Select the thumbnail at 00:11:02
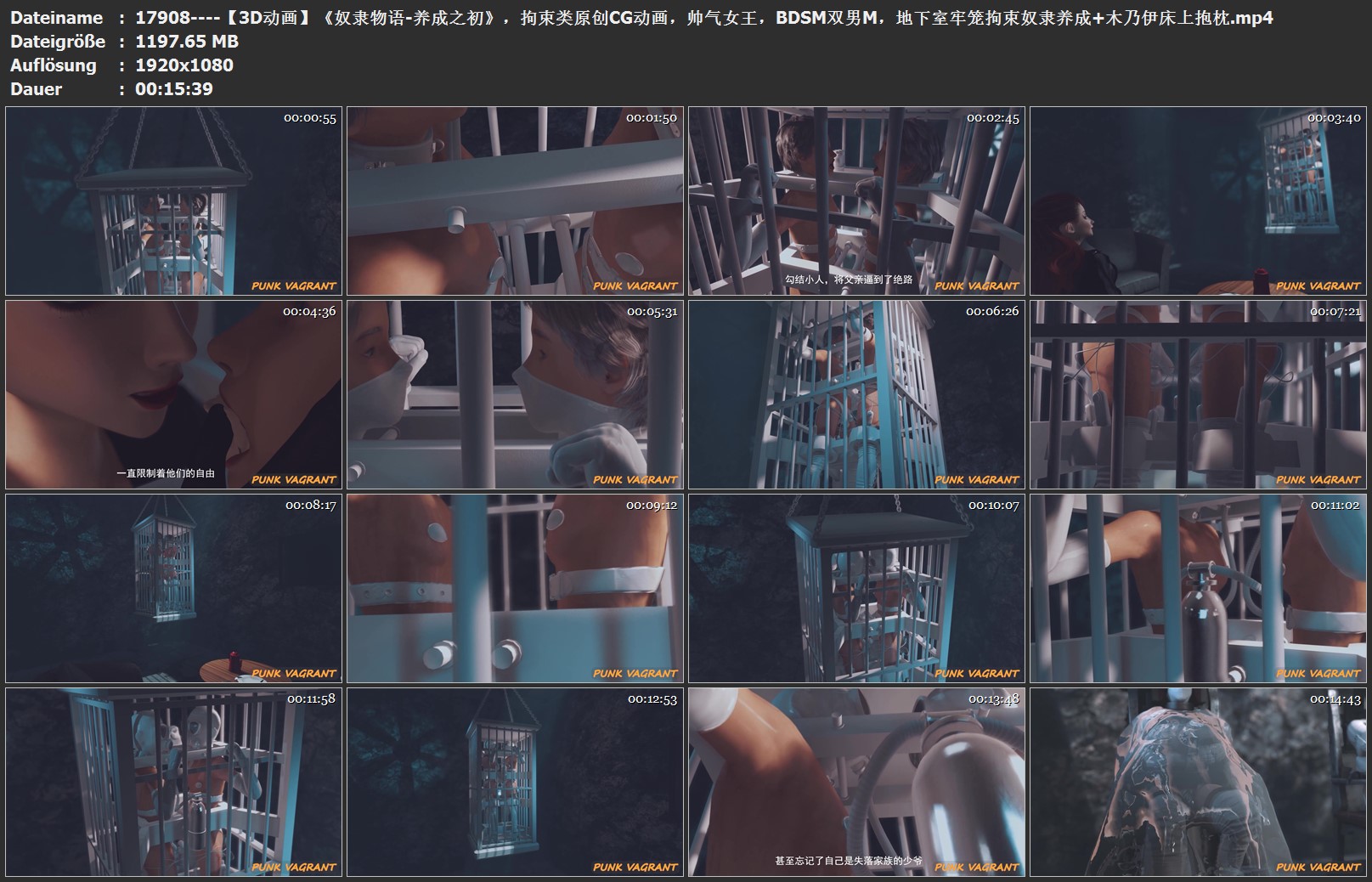 1198,588
